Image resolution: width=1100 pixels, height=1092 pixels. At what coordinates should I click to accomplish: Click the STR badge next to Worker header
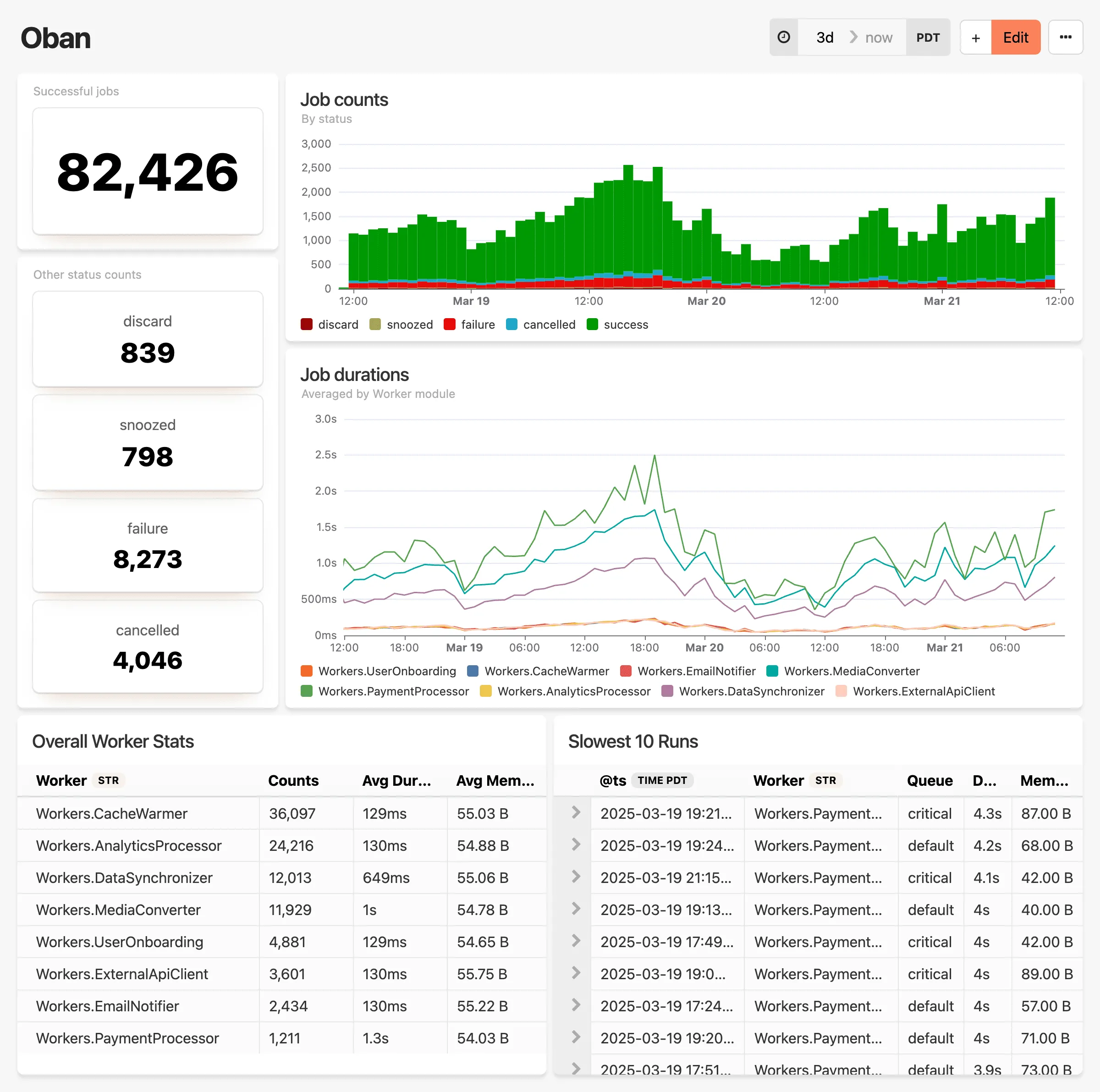(108, 781)
